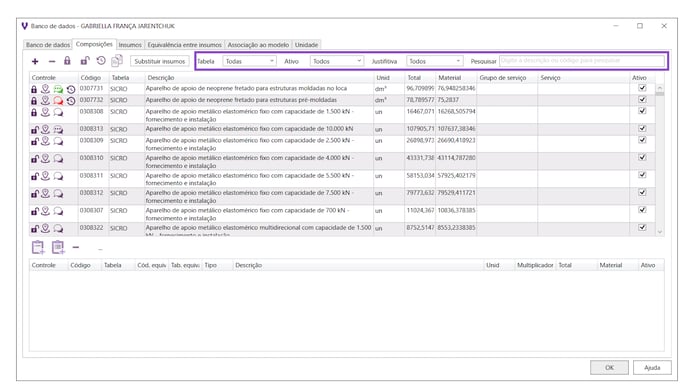The width and height of the screenshot is (688, 389).
Task: Toggle Ativo checkbox for row 0308310
Action: (x=642, y=157)
